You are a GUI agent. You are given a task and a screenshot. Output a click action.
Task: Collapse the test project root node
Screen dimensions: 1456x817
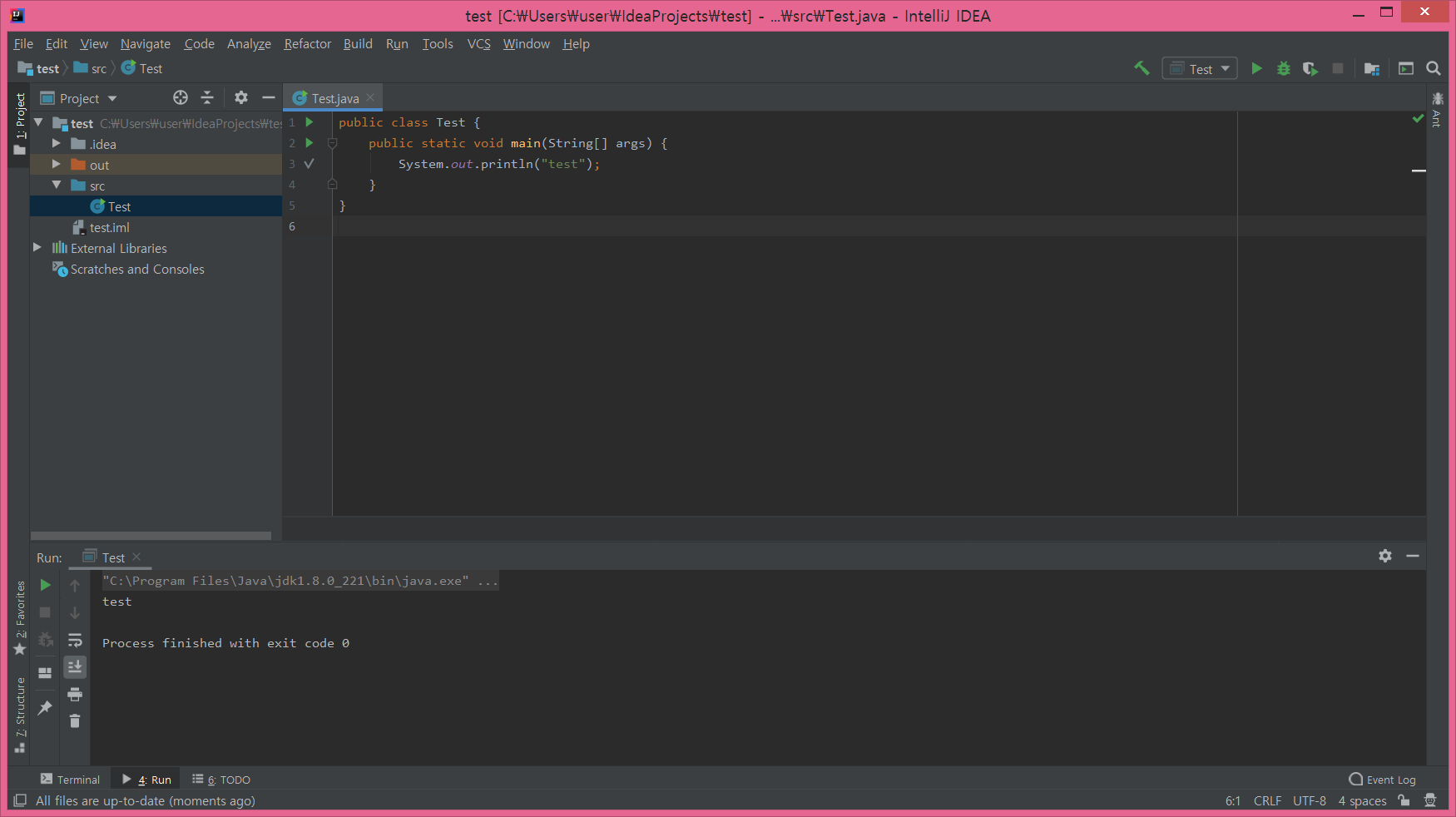(x=38, y=122)
